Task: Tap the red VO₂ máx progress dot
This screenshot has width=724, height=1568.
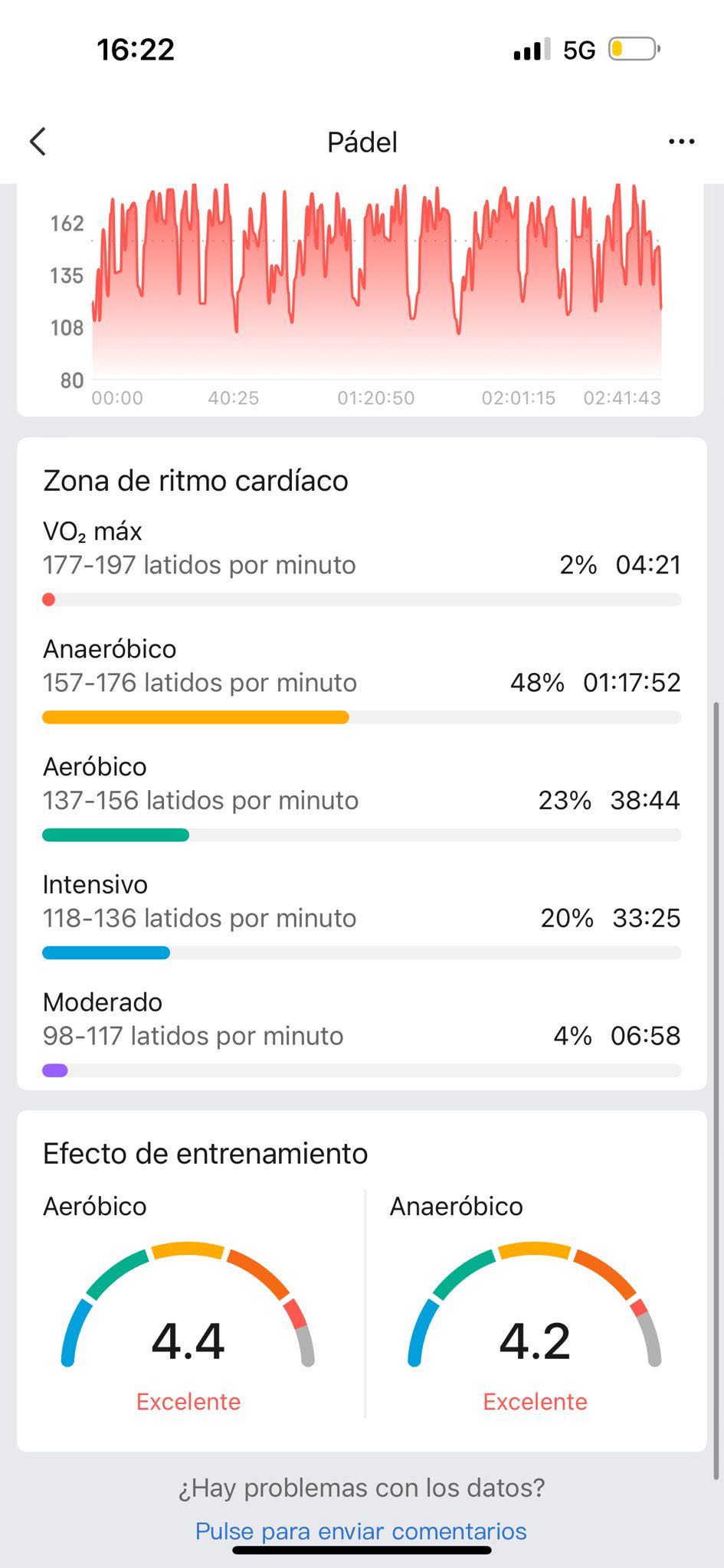Action: 48,599
